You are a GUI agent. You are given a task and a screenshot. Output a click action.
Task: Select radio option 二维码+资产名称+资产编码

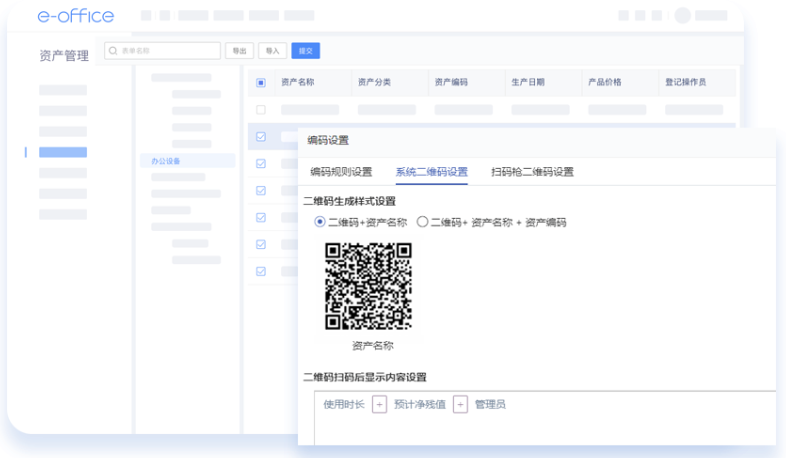[x=422, y=221]
